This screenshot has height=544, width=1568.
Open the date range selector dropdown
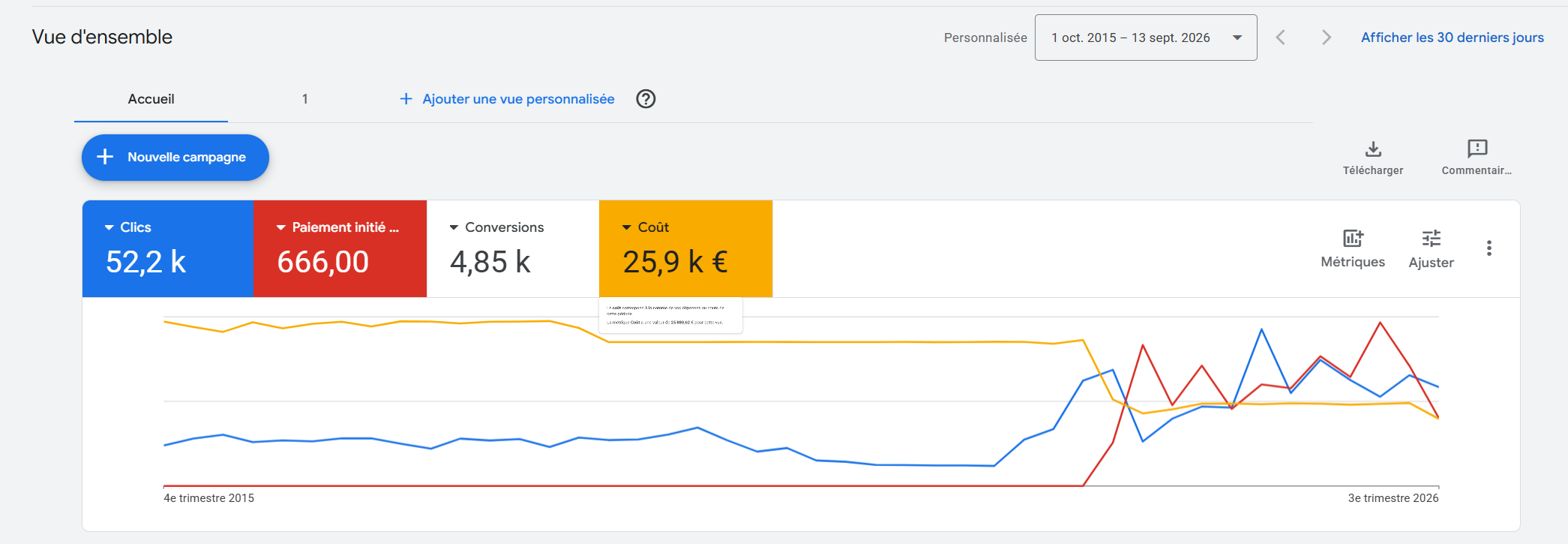click(1146, 38)
